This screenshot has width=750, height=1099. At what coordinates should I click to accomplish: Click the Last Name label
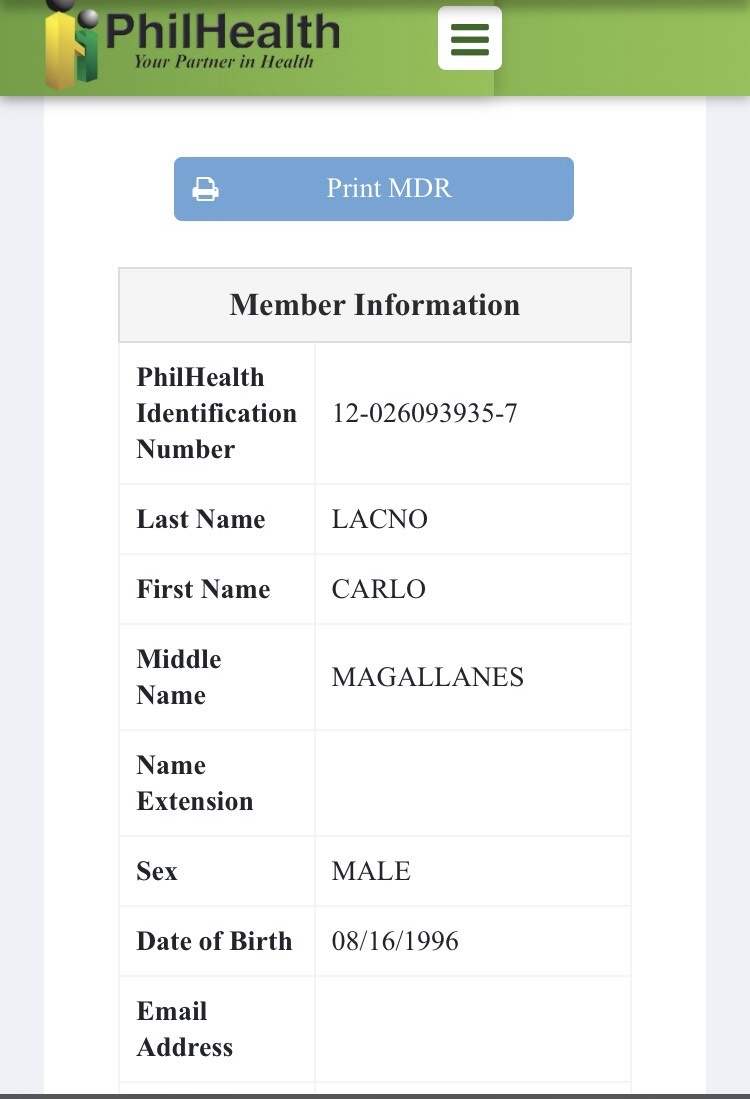click(x=200, y=519)
